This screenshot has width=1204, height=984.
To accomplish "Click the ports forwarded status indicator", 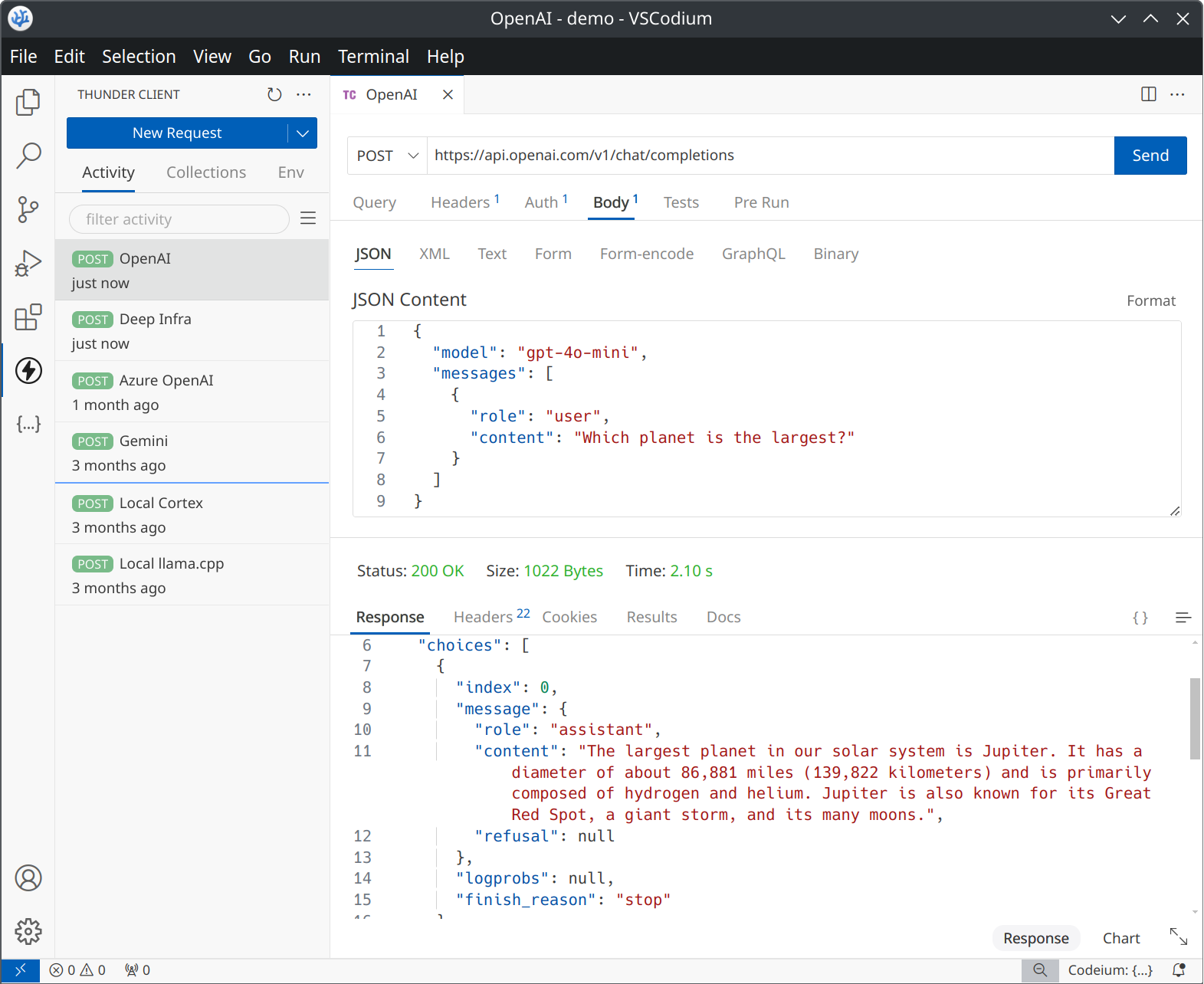I will [x=138, y=970].
